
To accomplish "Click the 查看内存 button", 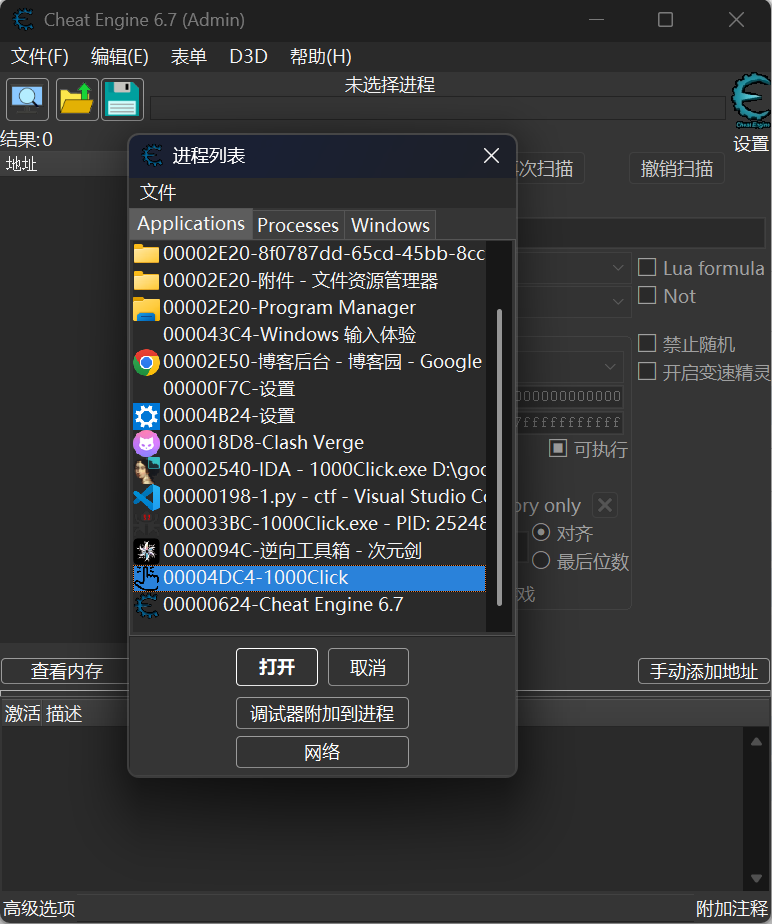I will (65, 671).
